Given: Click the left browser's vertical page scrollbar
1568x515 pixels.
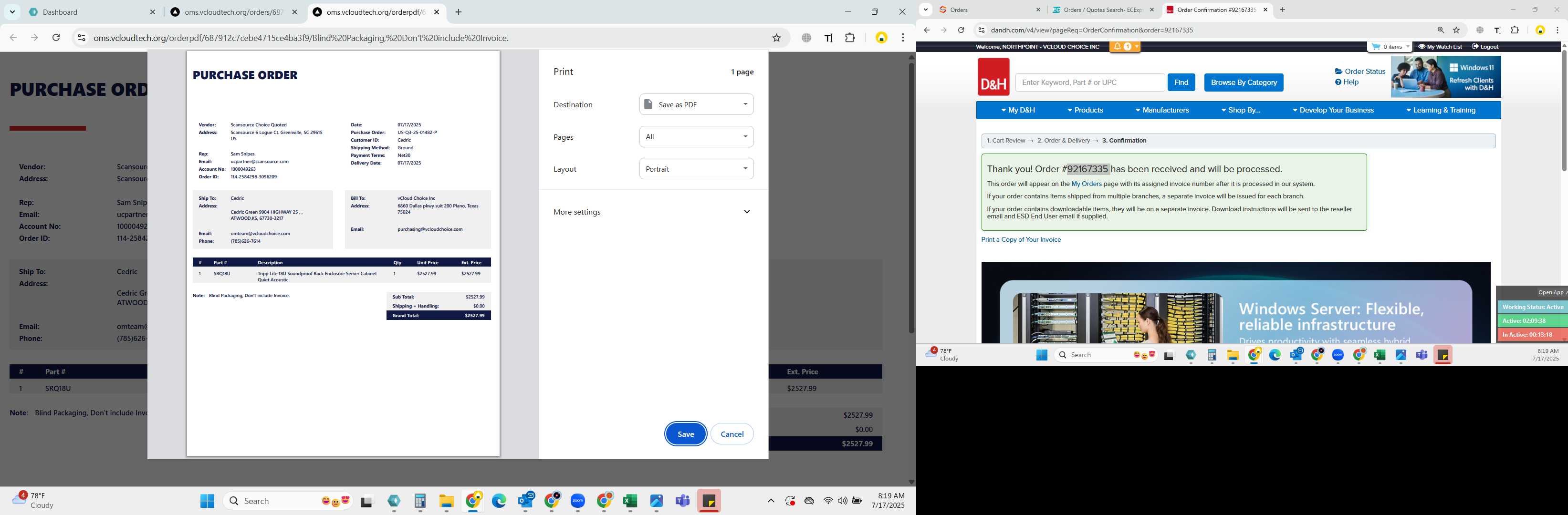Looking at the screenshot, I should point(911,197).
